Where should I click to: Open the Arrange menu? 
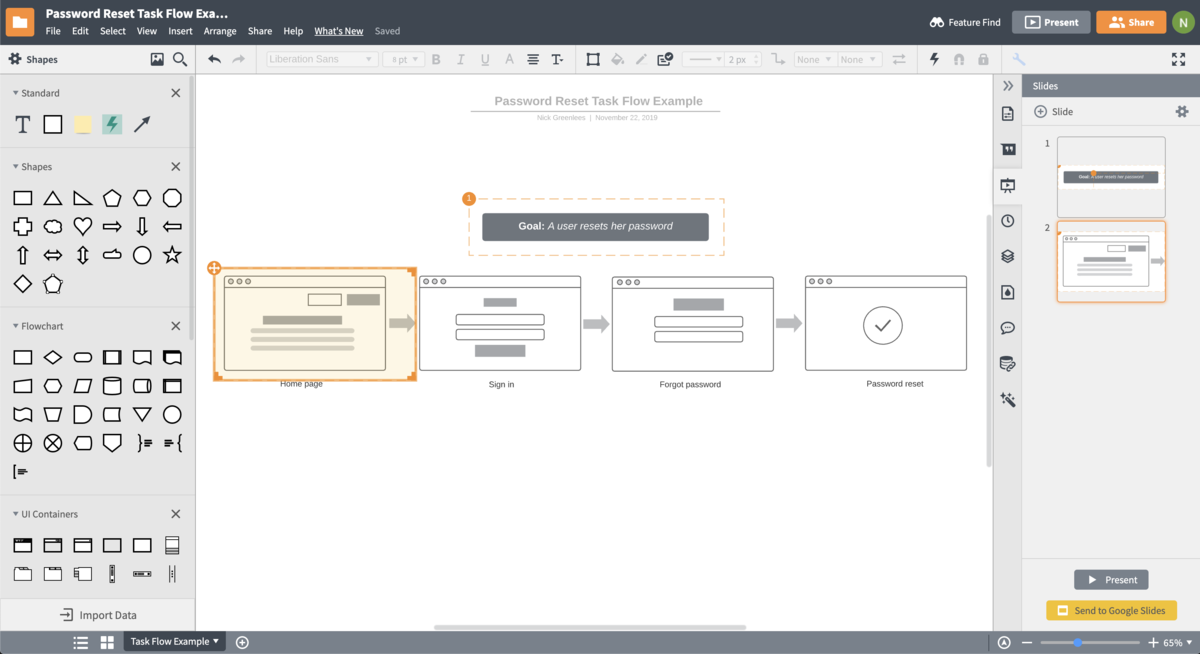[x=220, y=31]
